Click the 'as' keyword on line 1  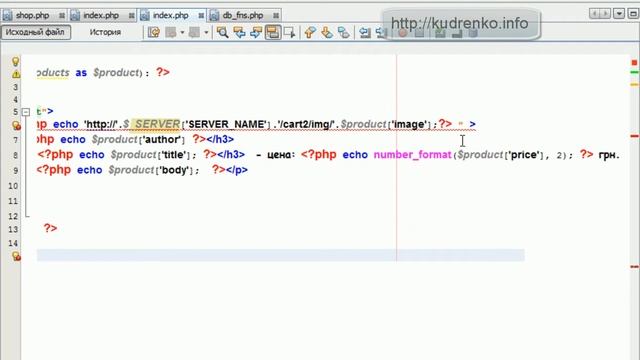(81, 73)
